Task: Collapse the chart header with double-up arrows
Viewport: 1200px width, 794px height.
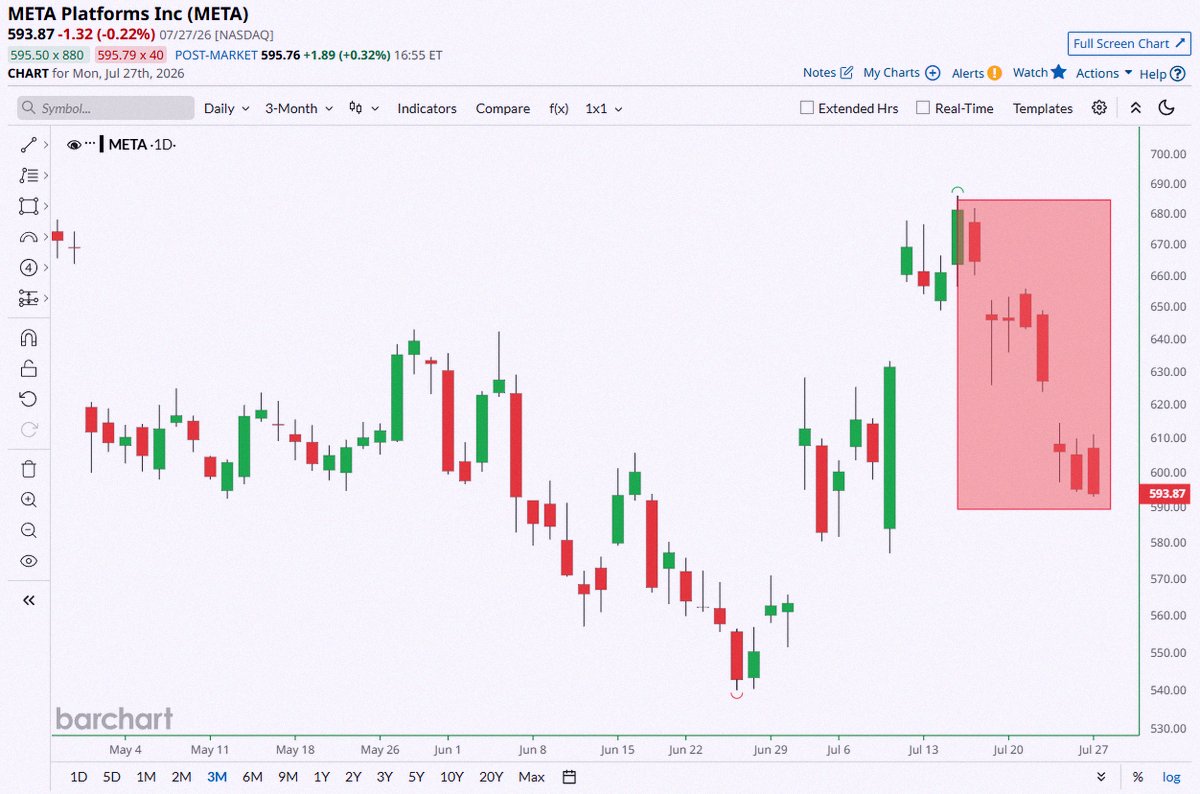Action: (1135, 108)
